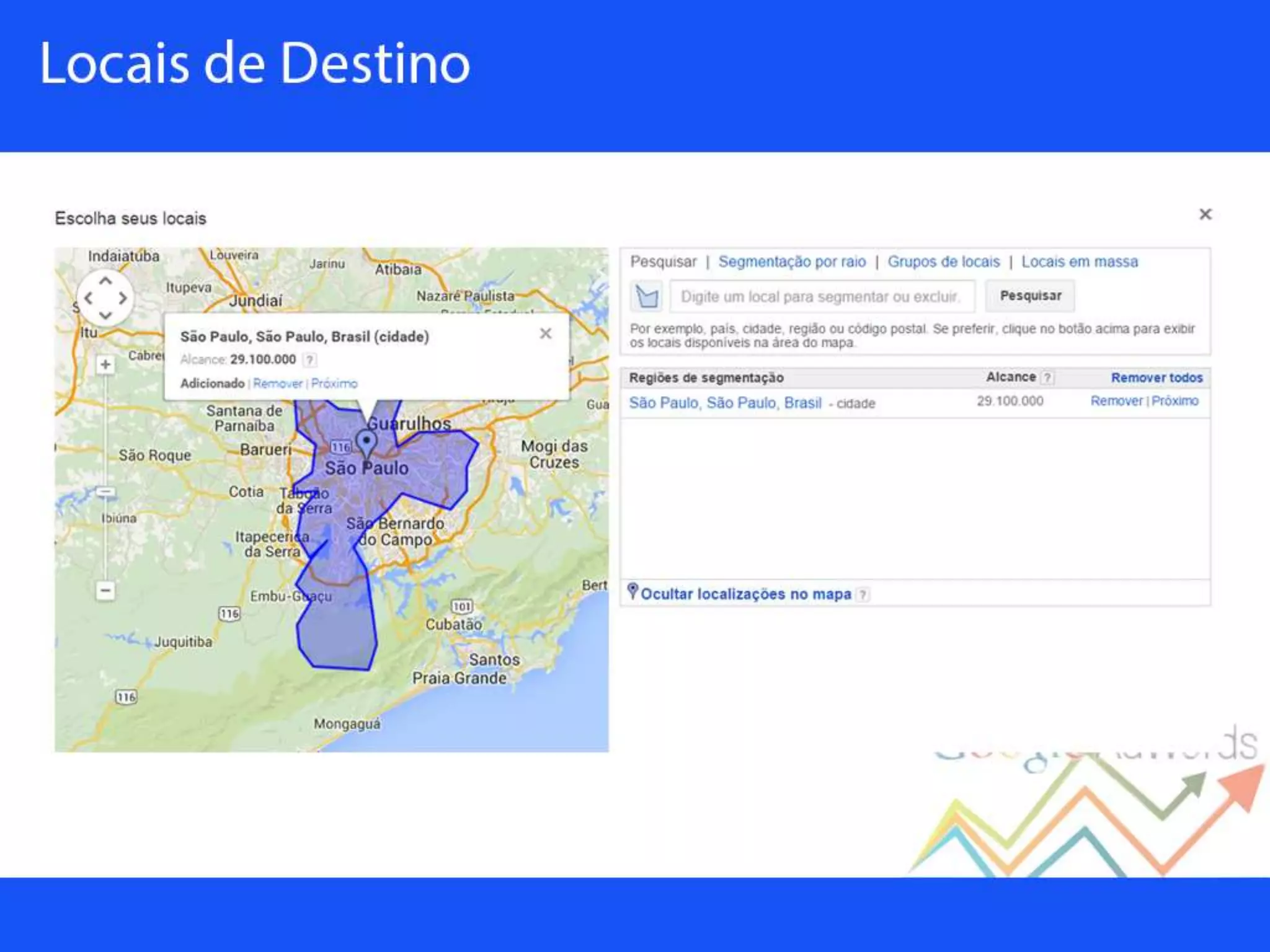Screen dimensions: 1270x952
Task: Zoom out using the map minus button
Action: click(x=105, y=590)
